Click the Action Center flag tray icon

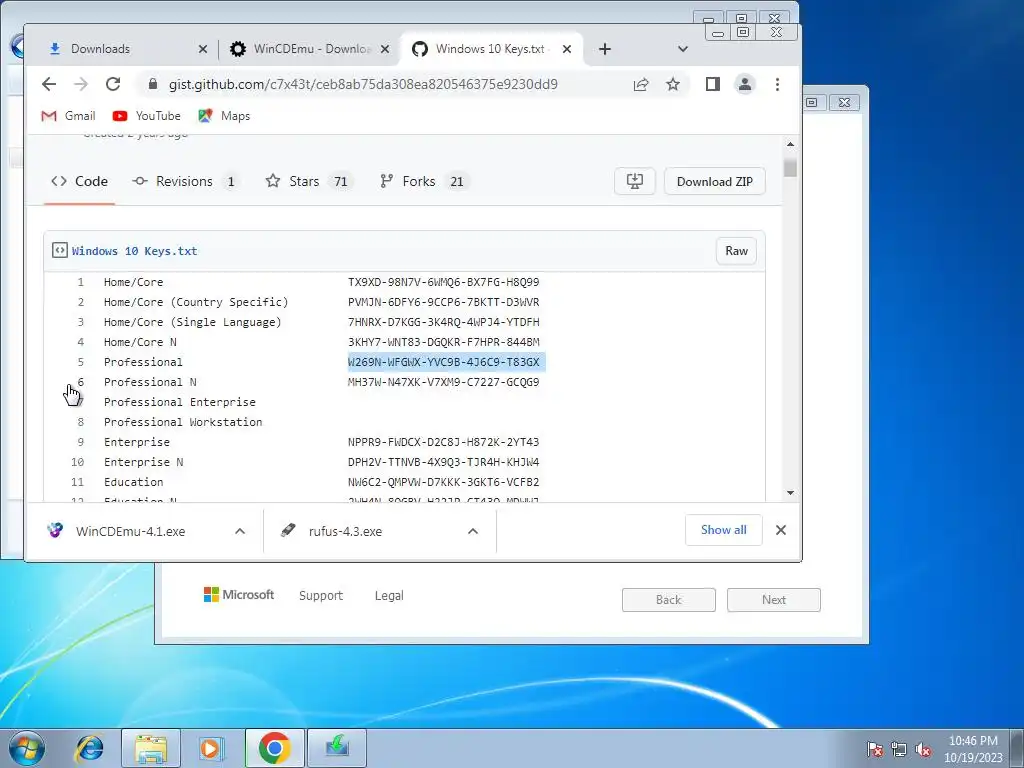point(874,749)
